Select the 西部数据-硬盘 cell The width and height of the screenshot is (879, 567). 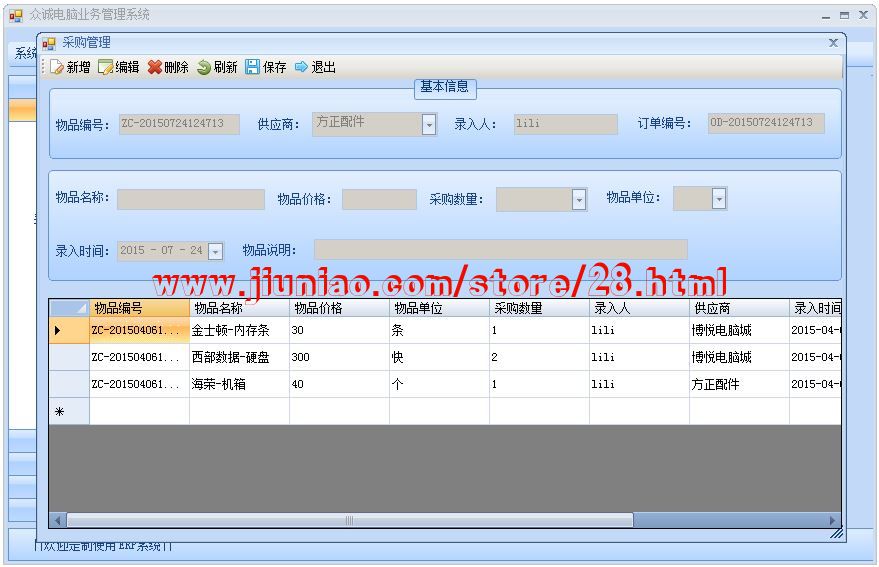tap(239, 357)
